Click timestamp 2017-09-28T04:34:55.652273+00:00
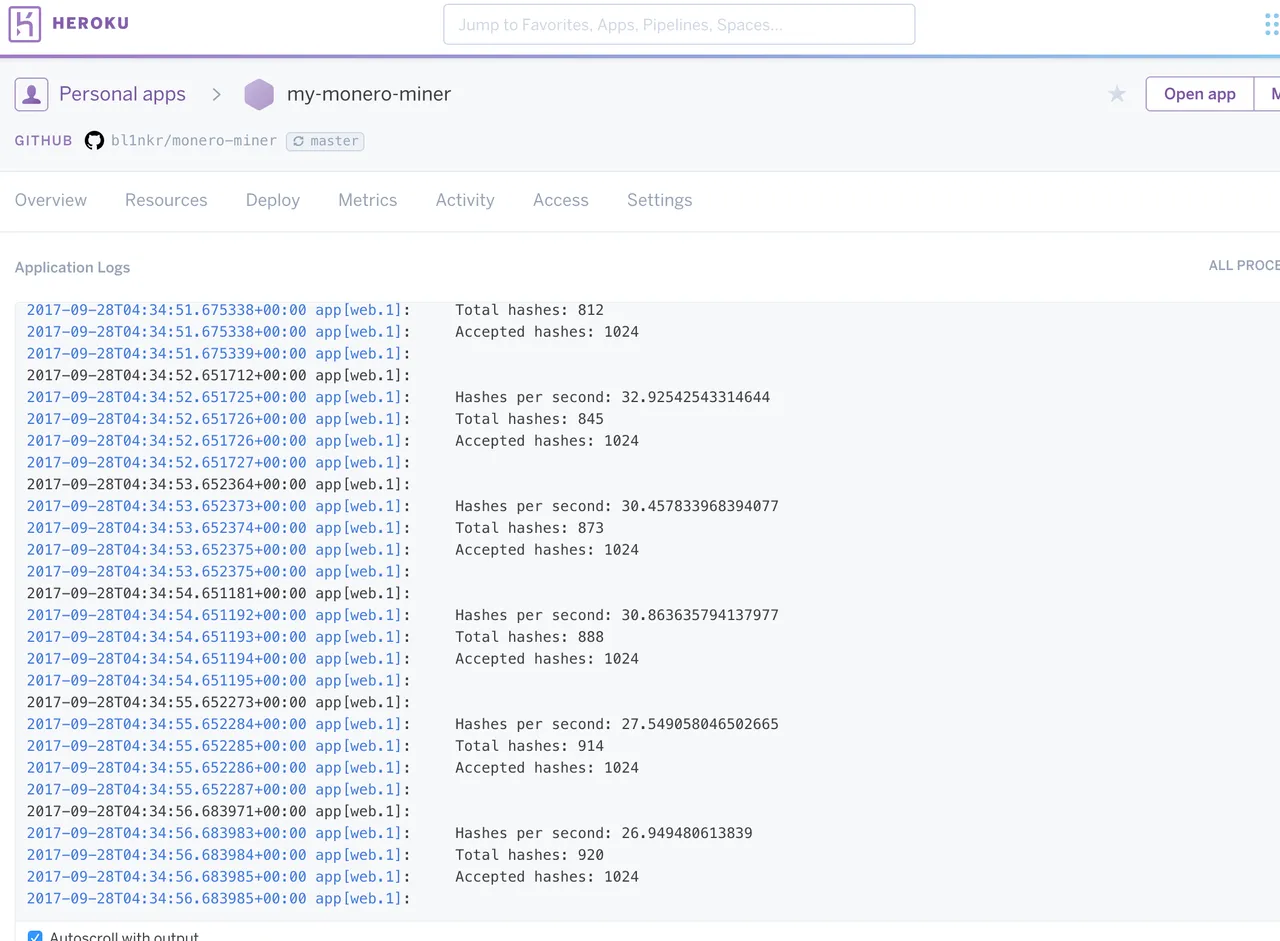 coord(167,702)
